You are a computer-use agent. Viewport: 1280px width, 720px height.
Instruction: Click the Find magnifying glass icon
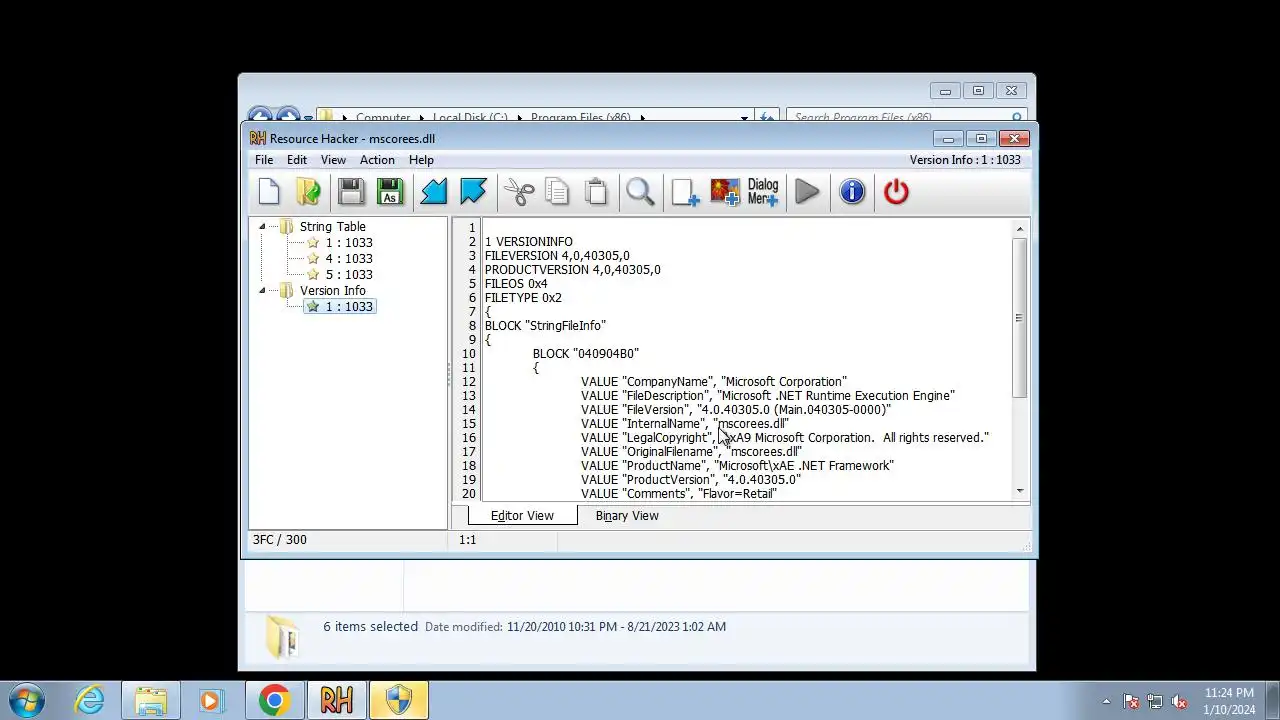(x=640, y=192)
